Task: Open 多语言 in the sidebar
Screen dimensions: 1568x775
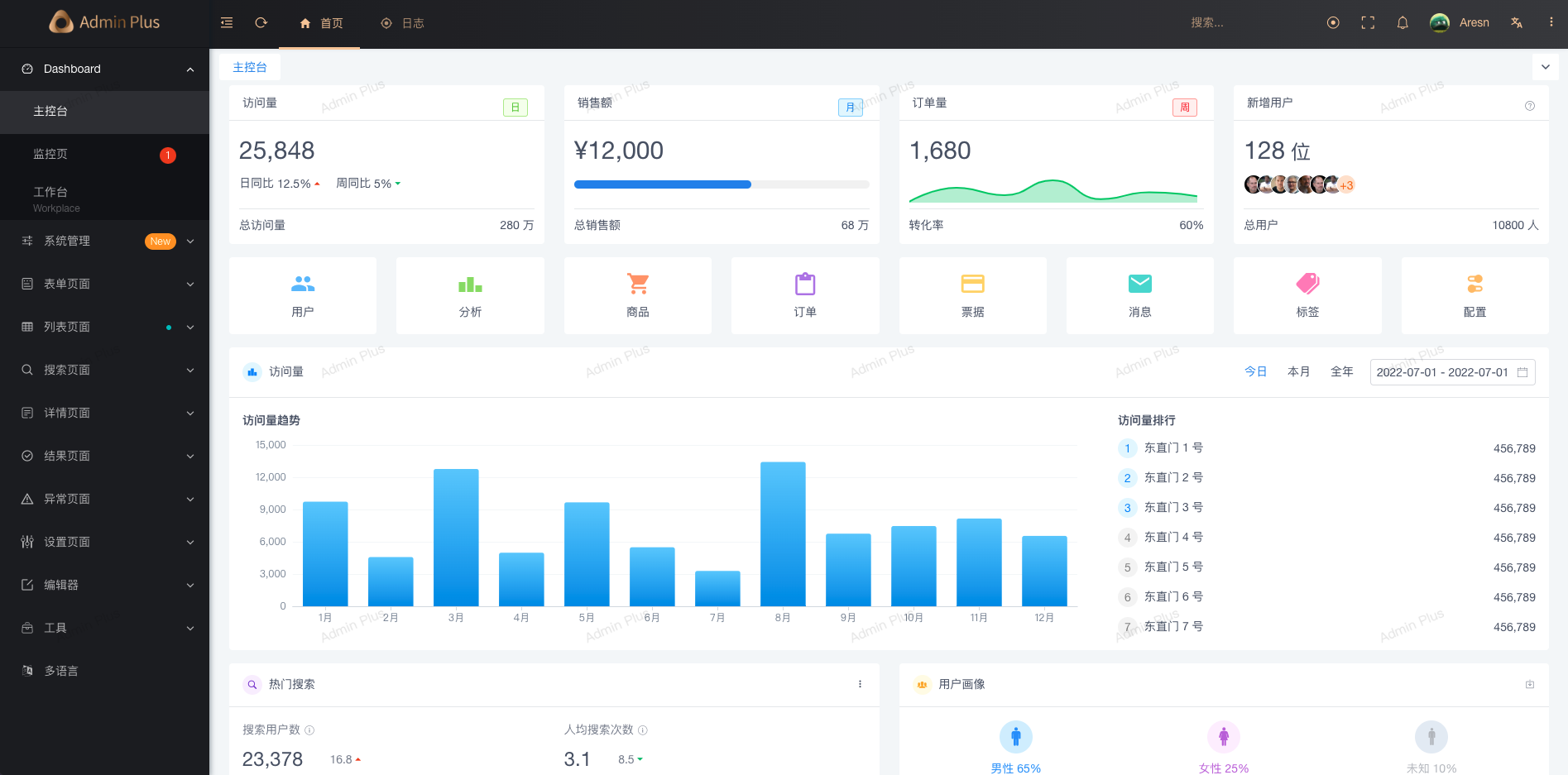Action: (104, 672)
